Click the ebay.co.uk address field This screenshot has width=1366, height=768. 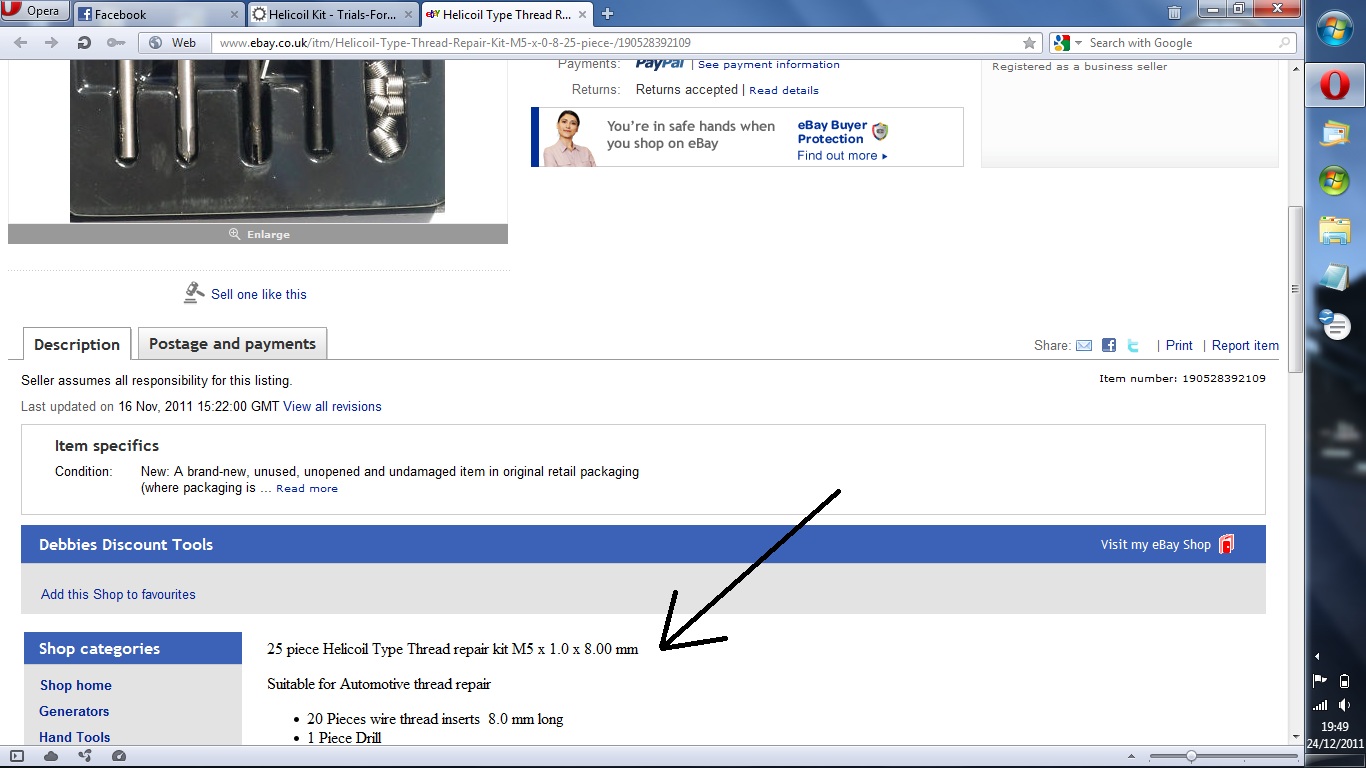615,43
